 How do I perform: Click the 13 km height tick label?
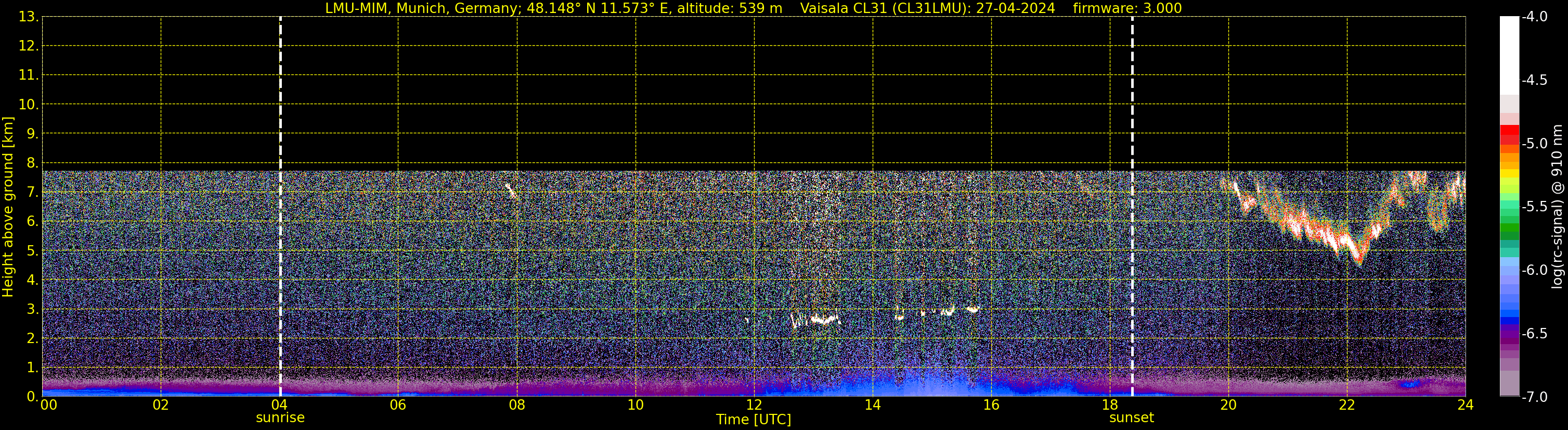28,17
